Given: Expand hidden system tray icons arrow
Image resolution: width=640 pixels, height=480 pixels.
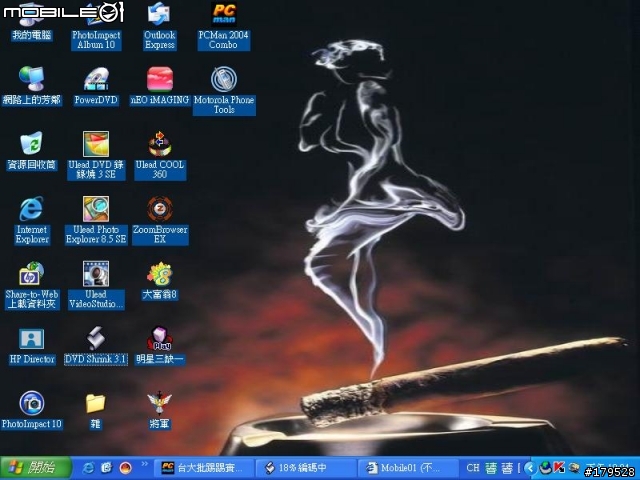Looking at the screenshot, I should click(530, 468).
